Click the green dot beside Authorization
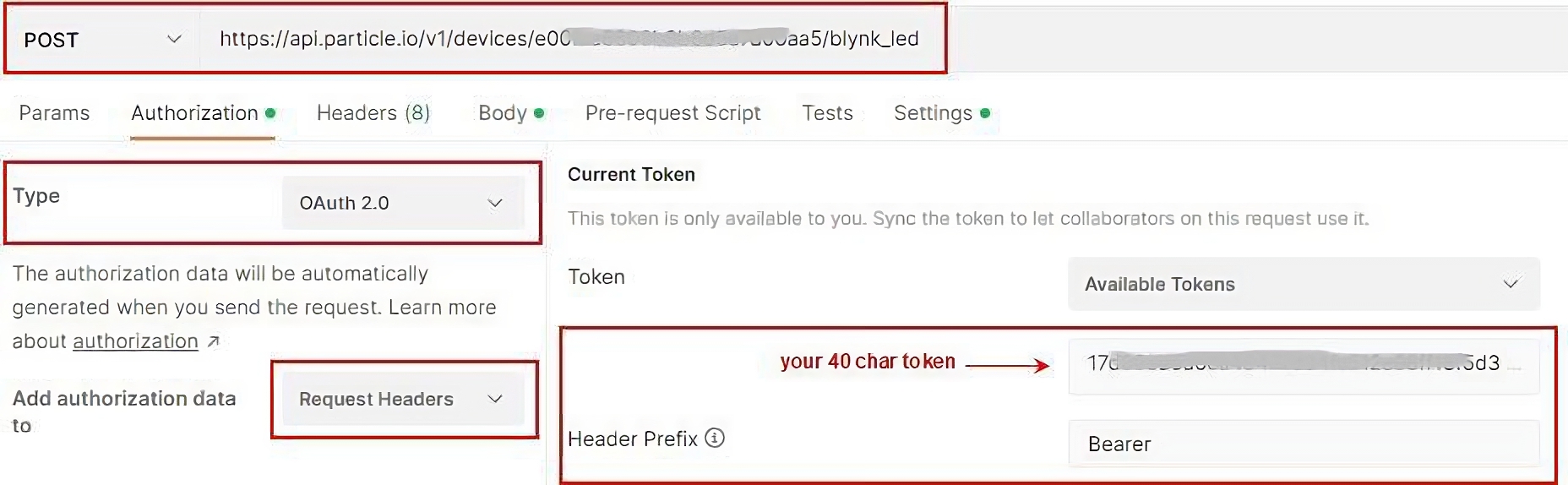This screenshot has width=1568, height=485. (270, 113)
